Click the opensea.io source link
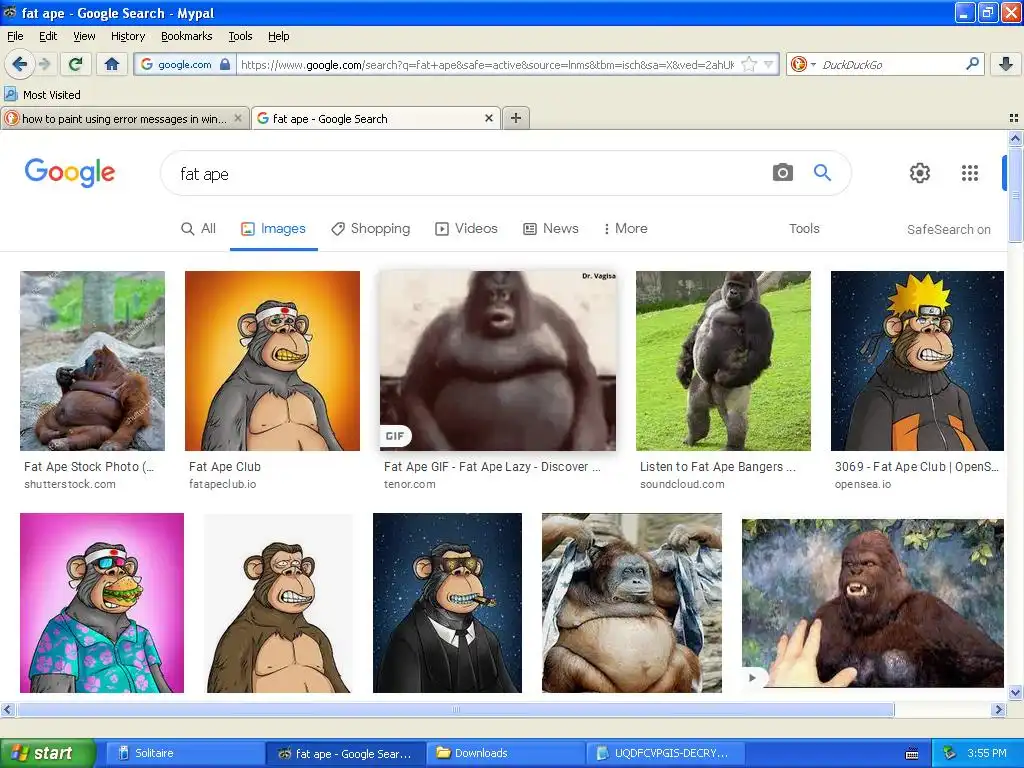This screenshot has width=1024, height=768. point(863,484)
